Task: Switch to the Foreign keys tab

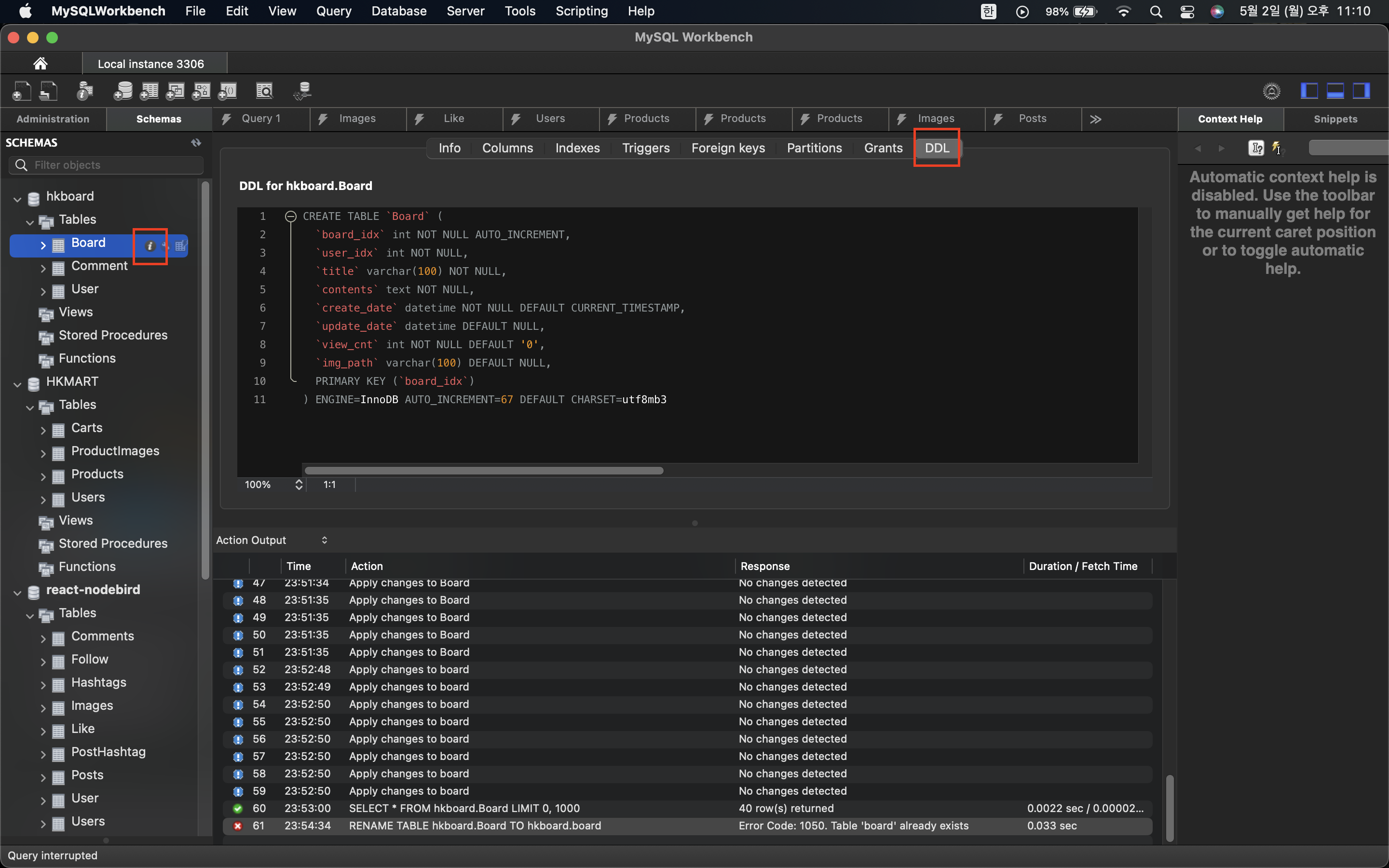Action: point(727,148)
